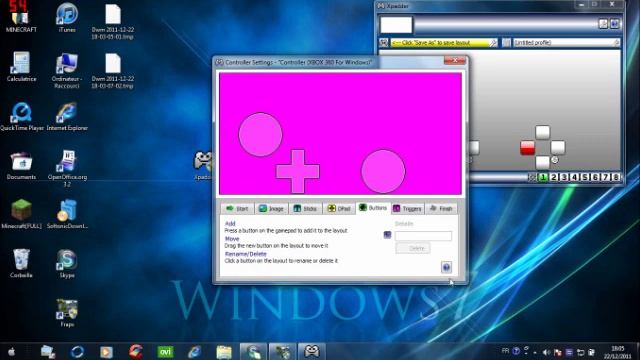The width and height of the screenshot is (640, 360).
Task: Click the profile icon left of Untitled profile
Action: (506, 42)
